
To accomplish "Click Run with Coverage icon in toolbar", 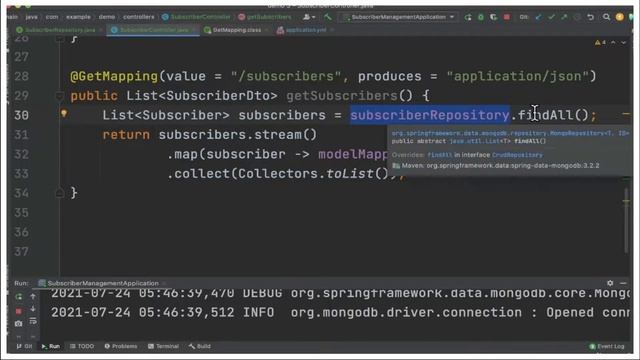I will (493, 17).
